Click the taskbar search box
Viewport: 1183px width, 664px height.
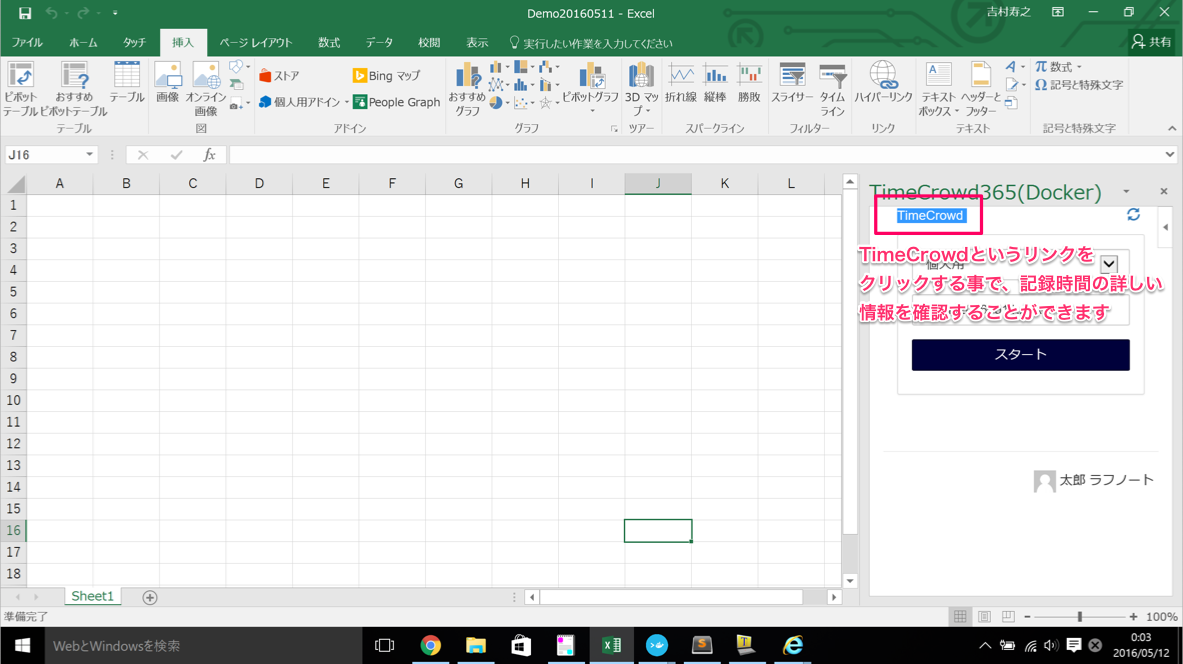pyautogui.click(x=204, y=646)
